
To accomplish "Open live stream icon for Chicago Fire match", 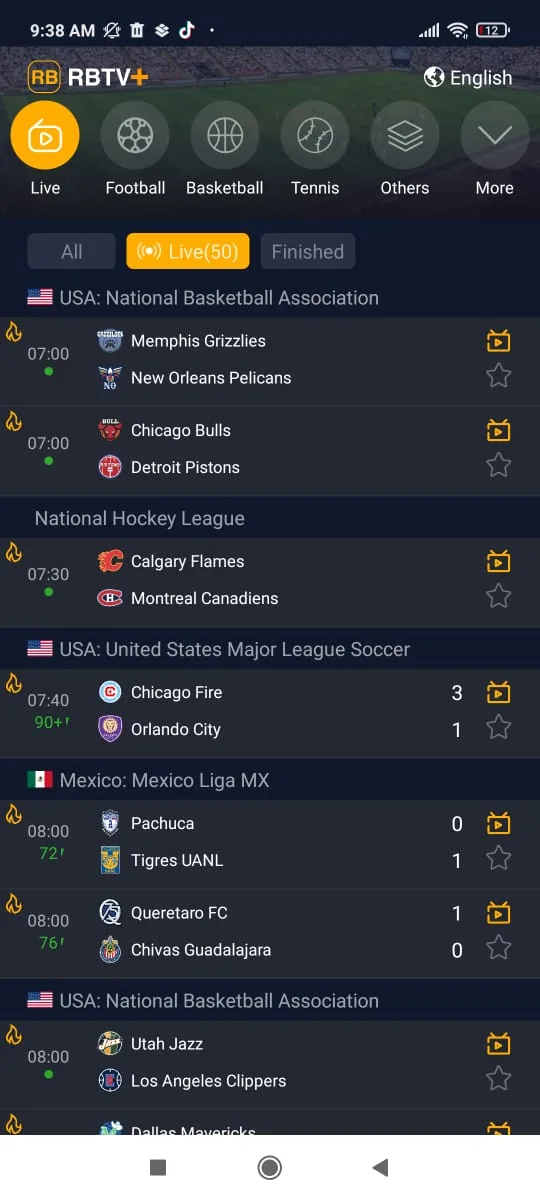I will (498, 692).
